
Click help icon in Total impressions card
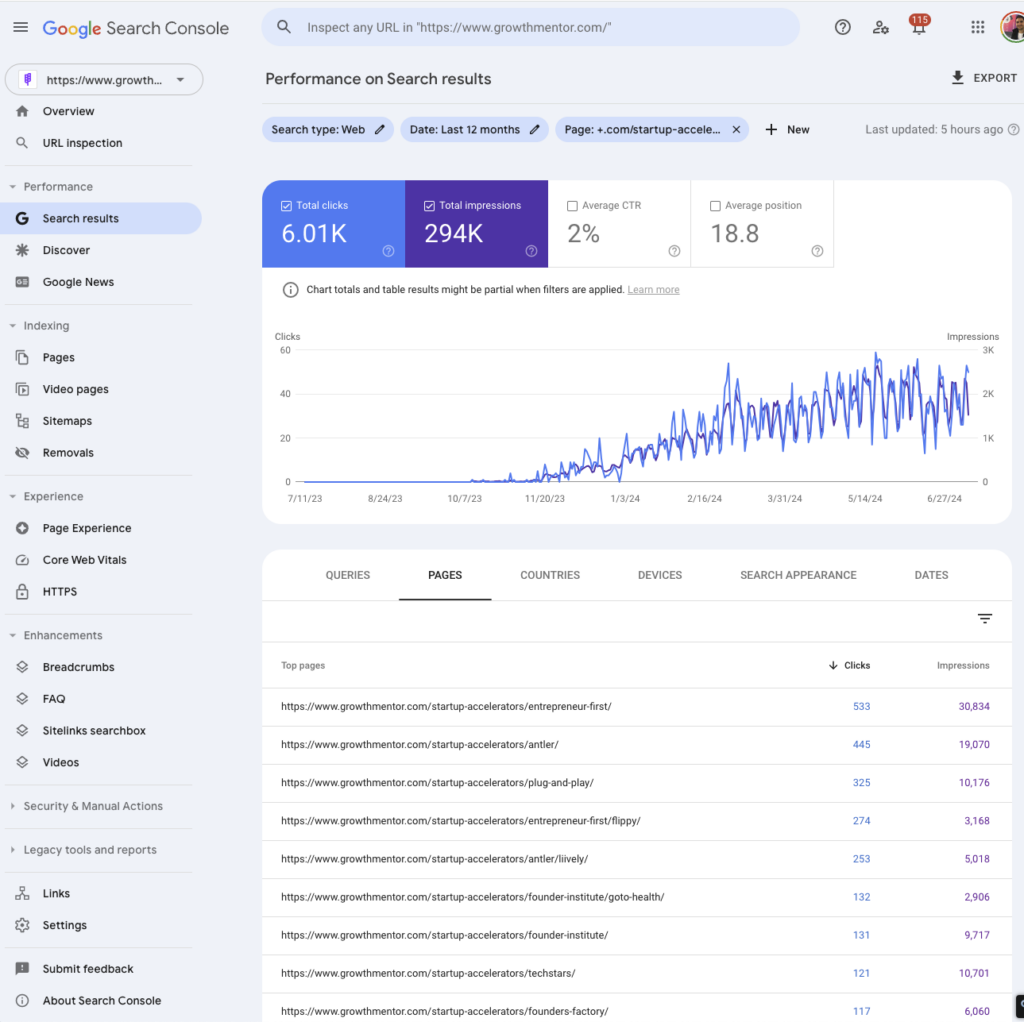[532, 251]
